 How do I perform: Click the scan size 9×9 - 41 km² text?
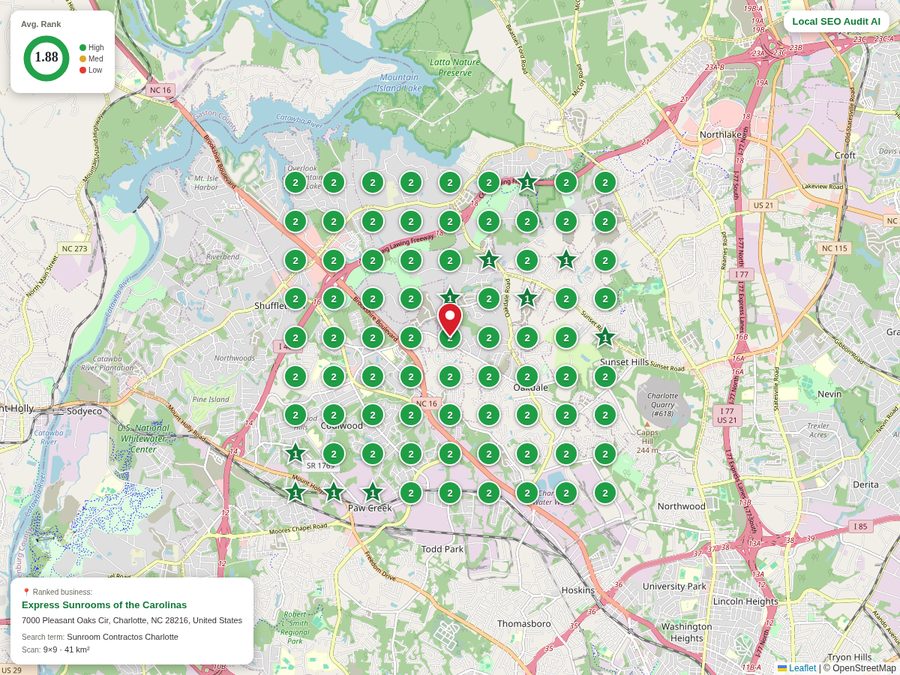(66, 650)
